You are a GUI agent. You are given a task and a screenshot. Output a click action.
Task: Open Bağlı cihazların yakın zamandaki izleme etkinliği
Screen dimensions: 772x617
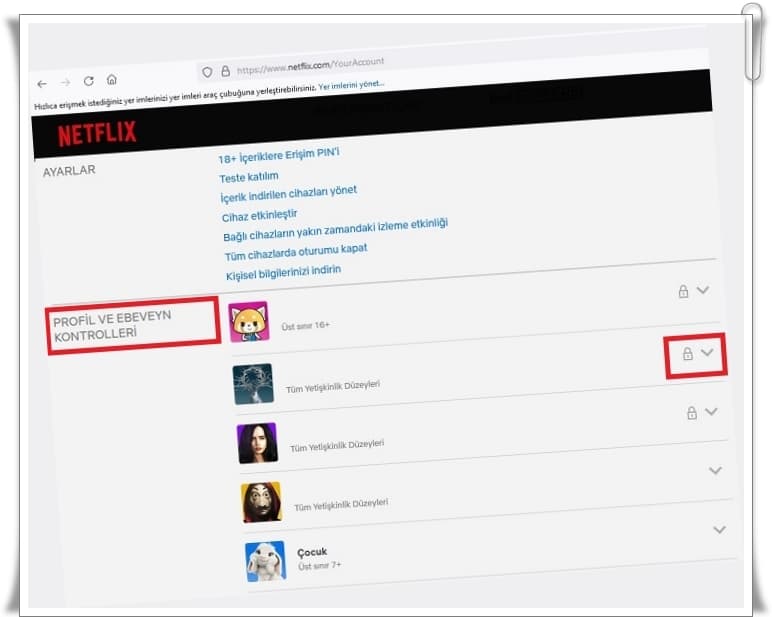coord(335,230)
